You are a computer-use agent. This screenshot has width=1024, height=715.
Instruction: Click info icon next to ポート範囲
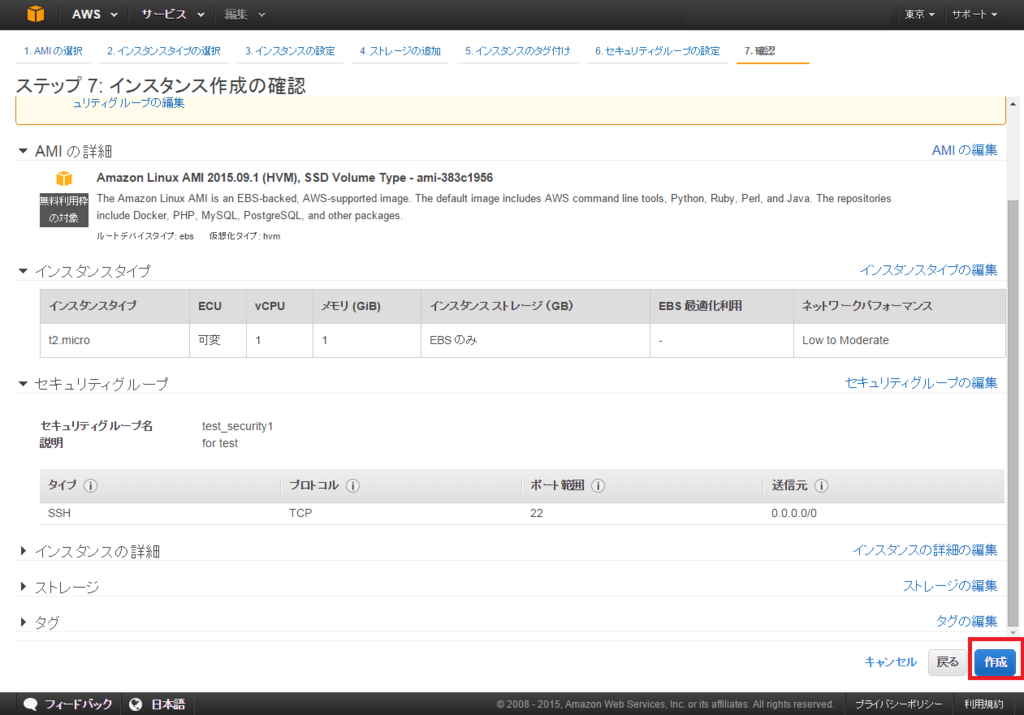pos(598,486)
